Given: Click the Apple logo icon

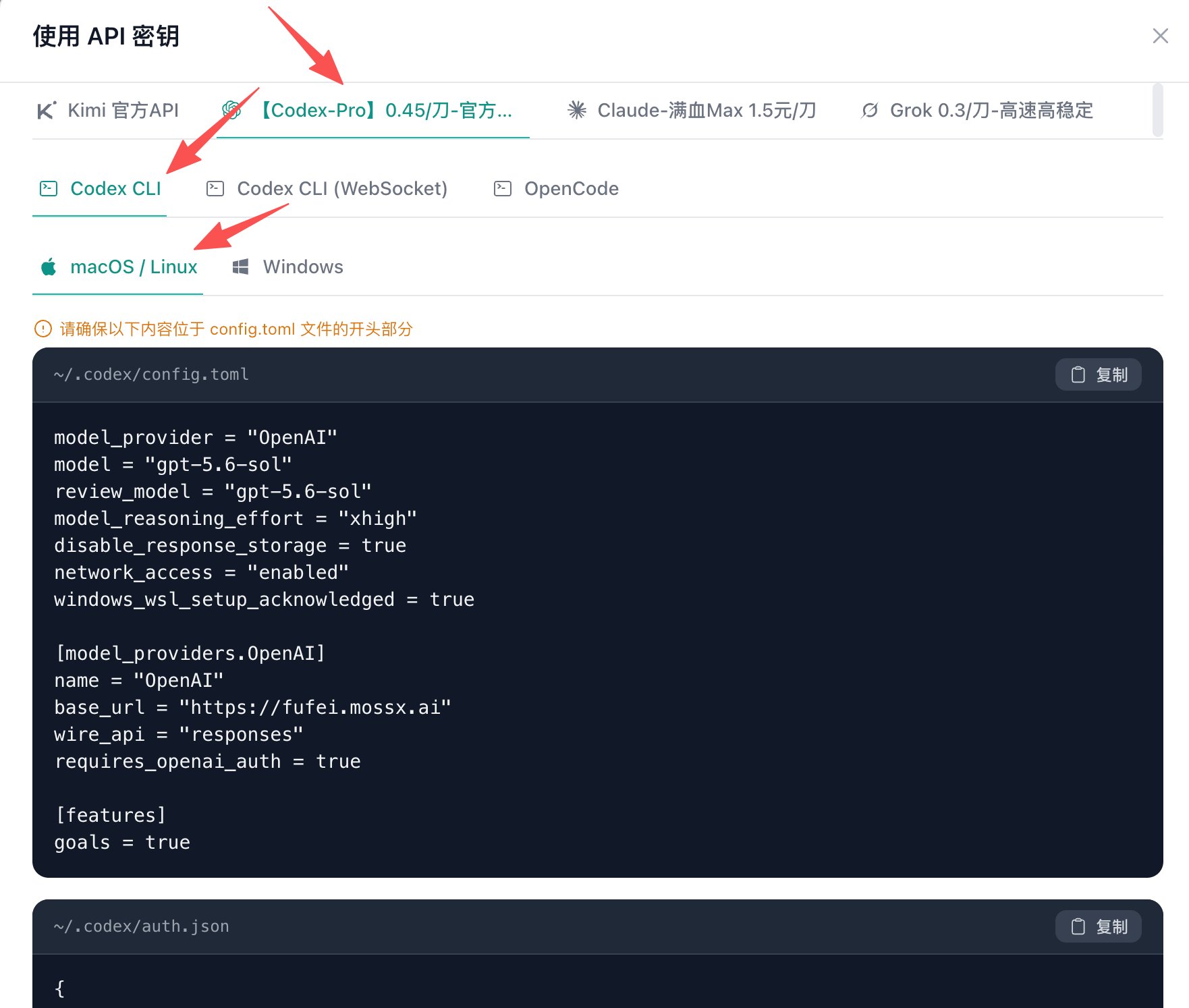Looking at the screenshot, I should click(49, 267).
